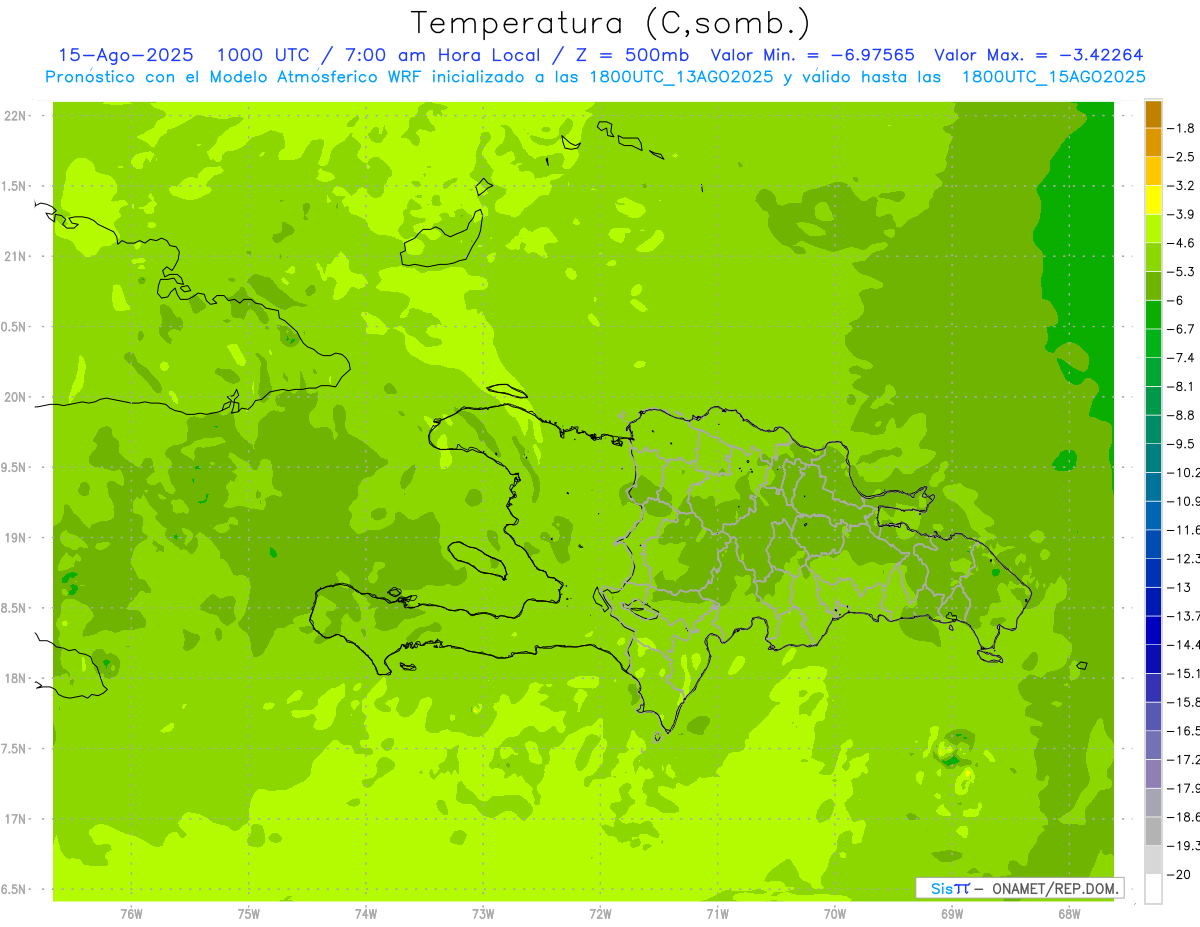Select the '15-Ago-2025' date text
This screenshot has height=927, width=1200.
point(126,55)
